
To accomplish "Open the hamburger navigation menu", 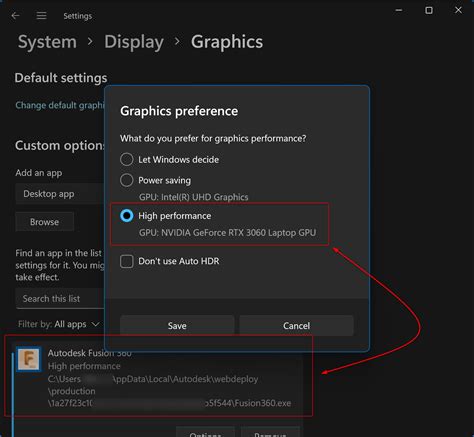I will (x=41, y=16).
